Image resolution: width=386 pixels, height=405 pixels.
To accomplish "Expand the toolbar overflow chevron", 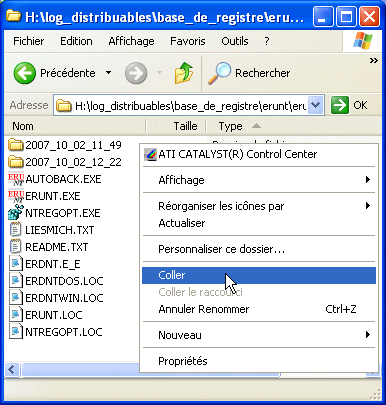I will point(374,61).
